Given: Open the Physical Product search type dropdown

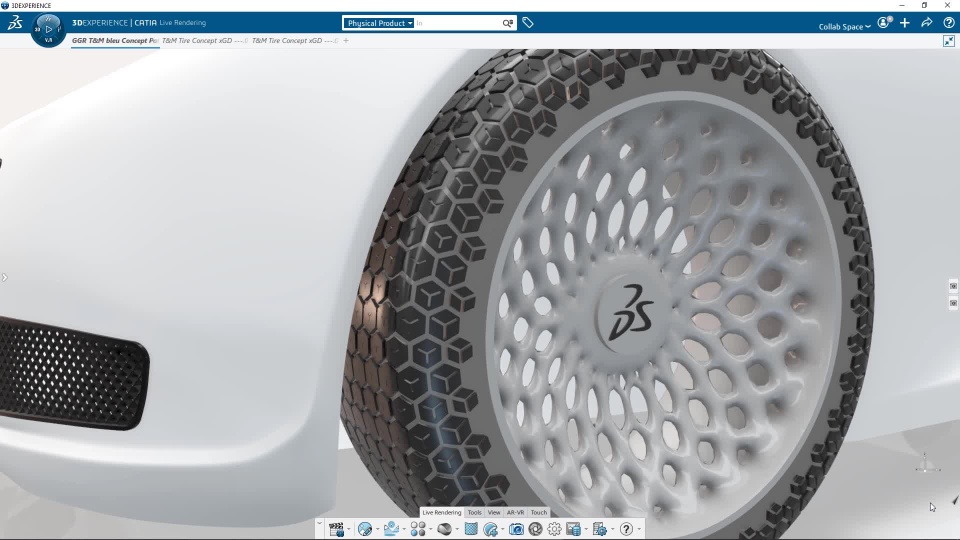Looking at the screenshot, I should 378,23.
